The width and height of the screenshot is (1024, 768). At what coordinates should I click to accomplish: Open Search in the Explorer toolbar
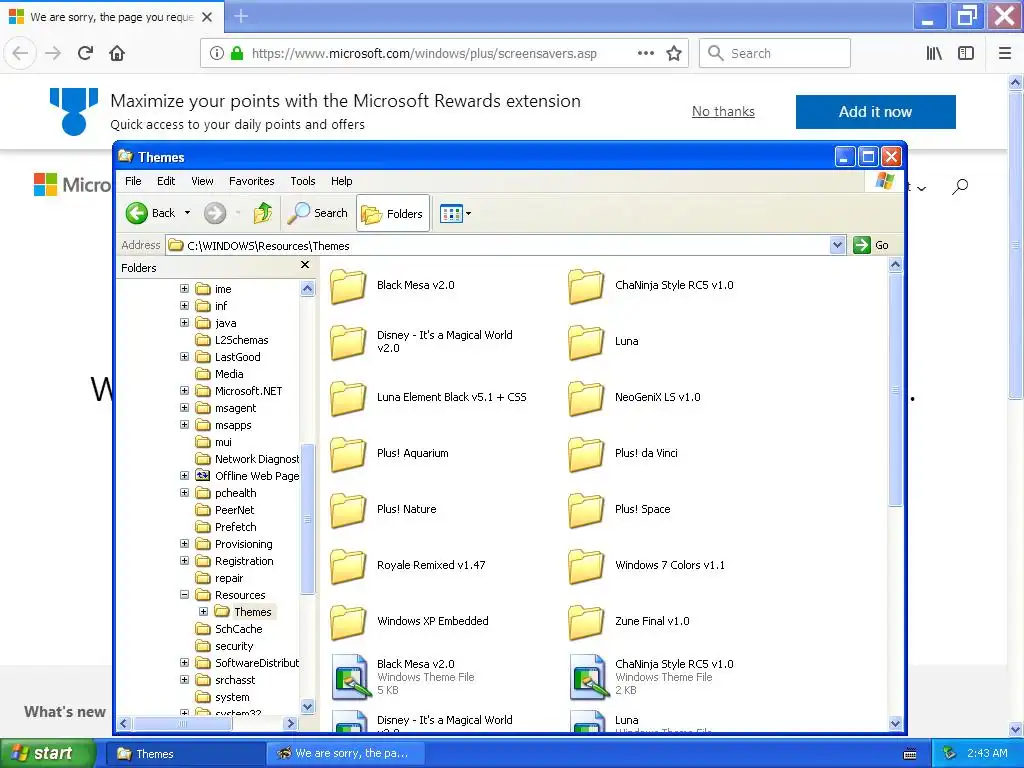click(318, 213)
